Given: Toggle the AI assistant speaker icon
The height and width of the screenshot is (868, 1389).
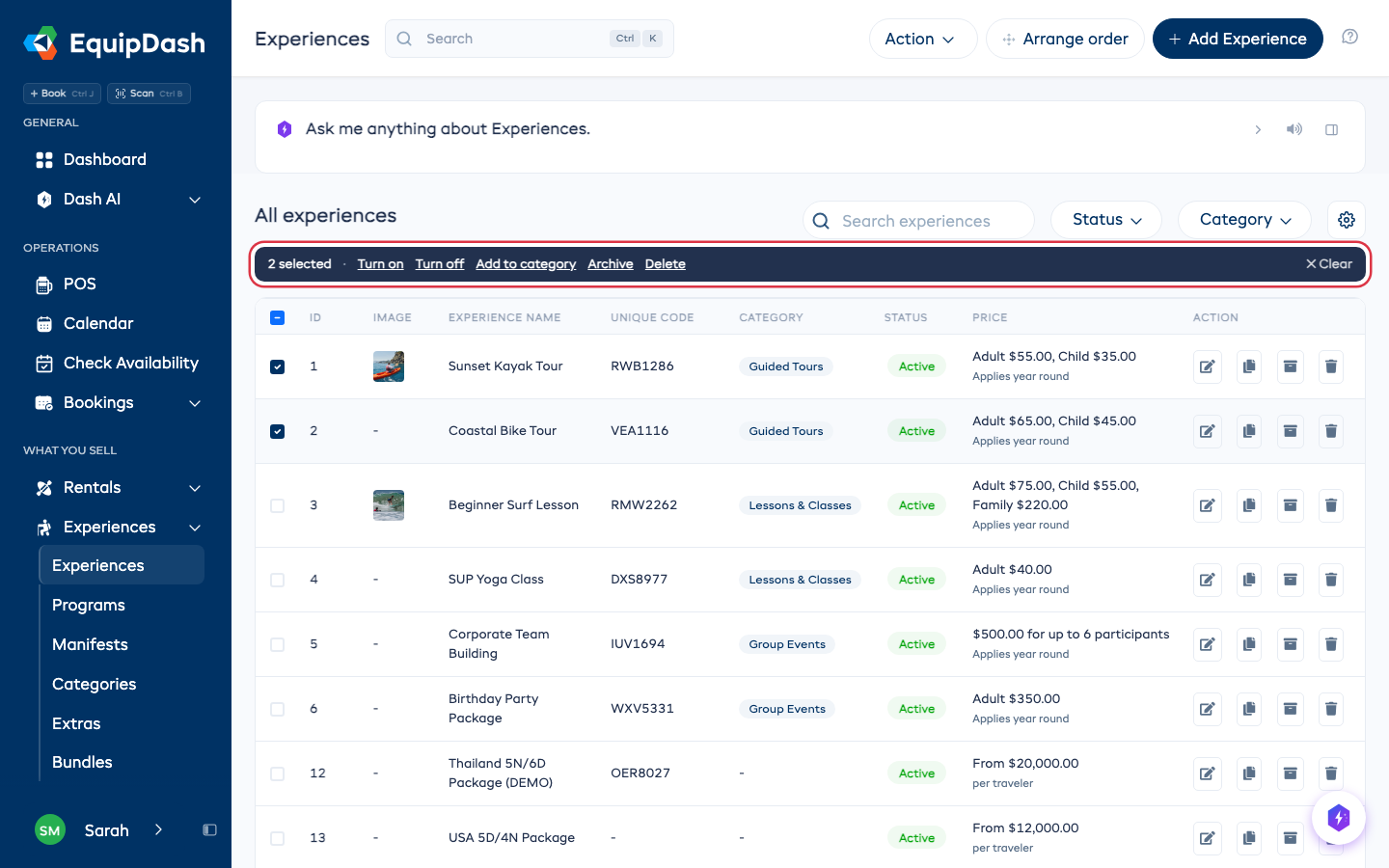Looking at the screenshot, I should (1294, 129).
